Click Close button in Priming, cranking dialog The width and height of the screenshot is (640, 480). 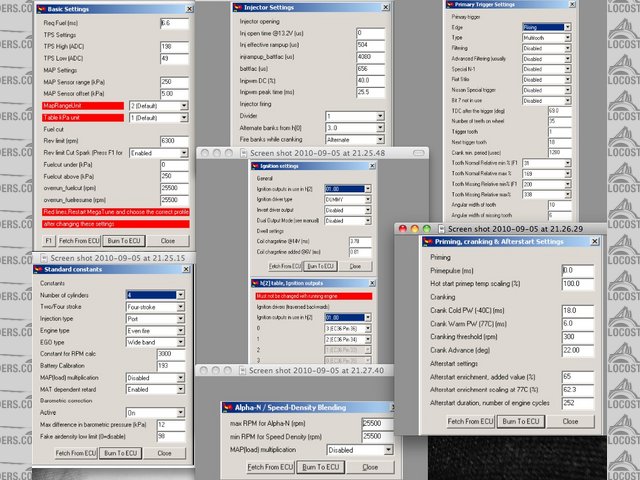pos(570,421)
